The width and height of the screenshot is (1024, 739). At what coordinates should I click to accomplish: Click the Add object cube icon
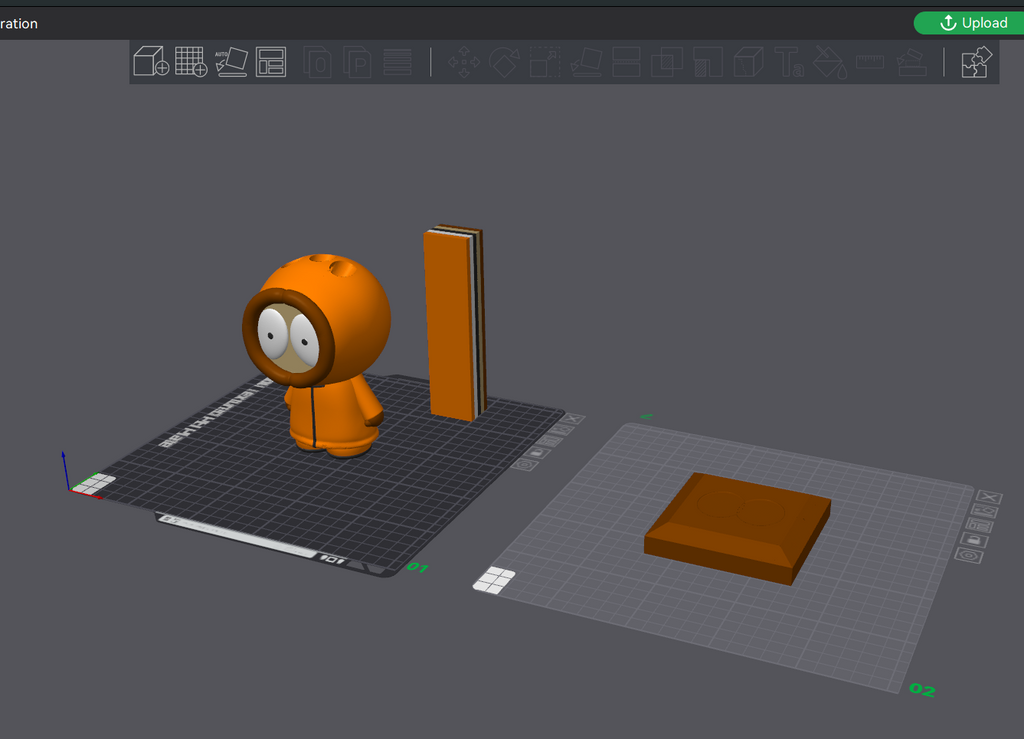pyautogui.click(x=151, y=61)
